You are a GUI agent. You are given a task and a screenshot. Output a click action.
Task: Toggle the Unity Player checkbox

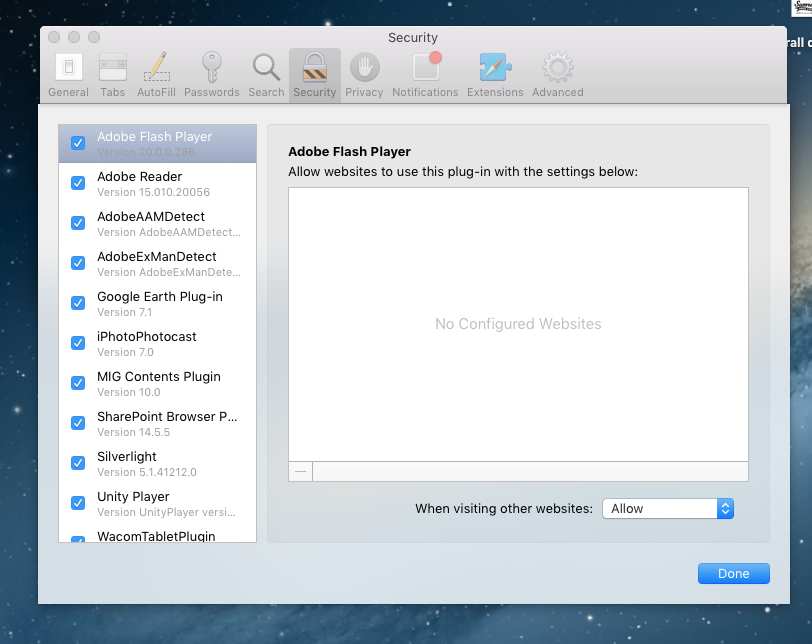click(78, 503)
